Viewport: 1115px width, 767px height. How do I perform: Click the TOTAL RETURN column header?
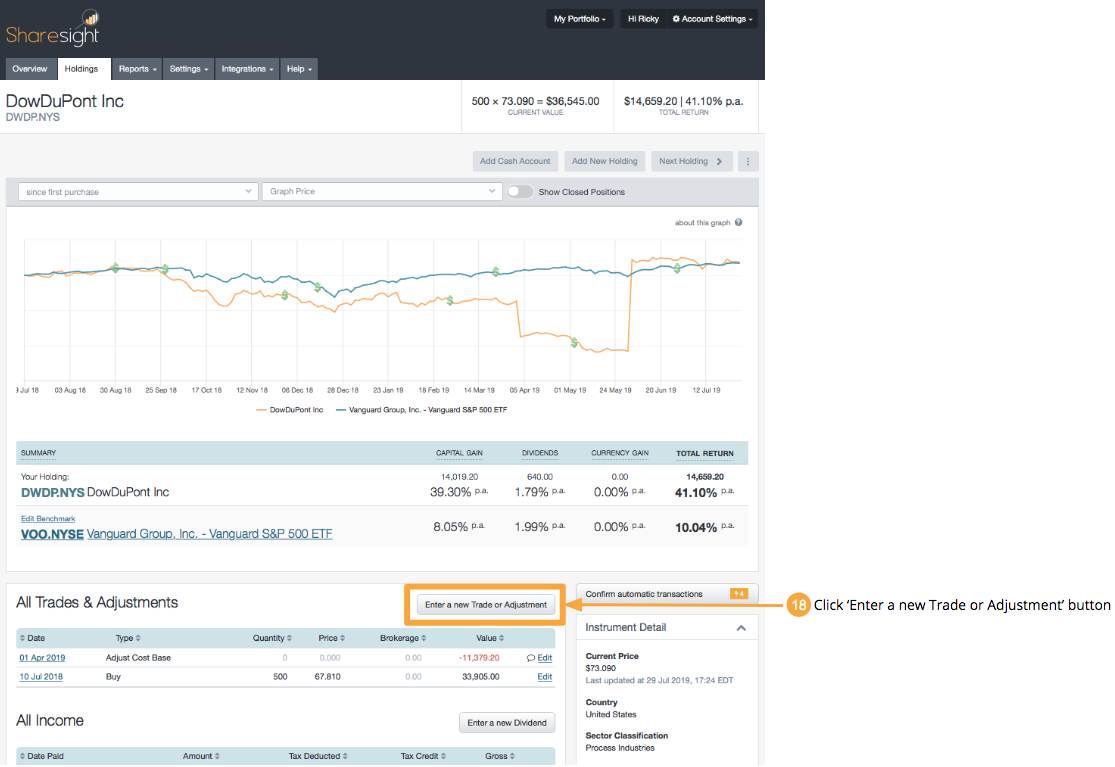click(x=705, y=453)
